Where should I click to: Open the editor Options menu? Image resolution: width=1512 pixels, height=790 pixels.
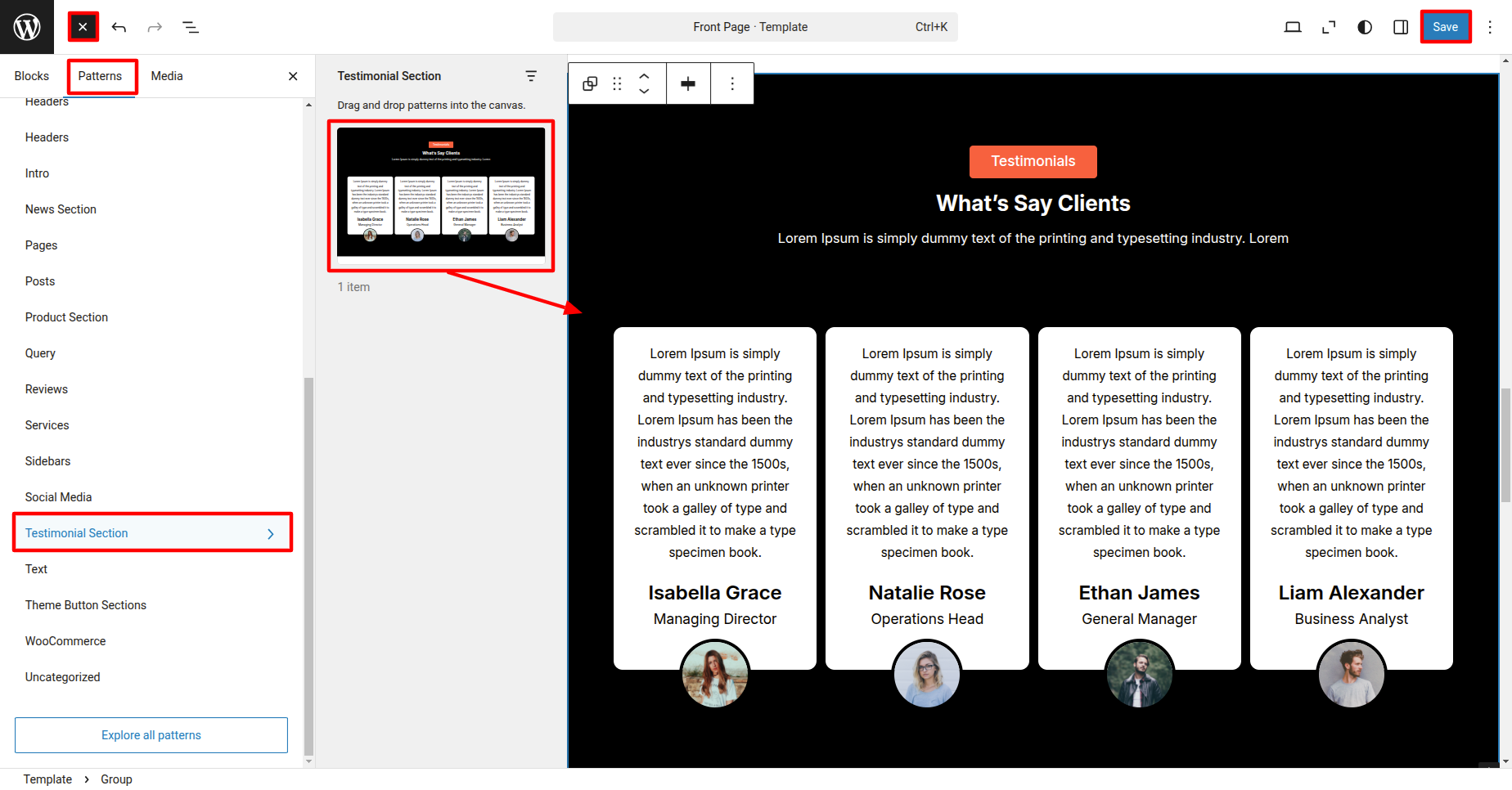(1490, 27)
